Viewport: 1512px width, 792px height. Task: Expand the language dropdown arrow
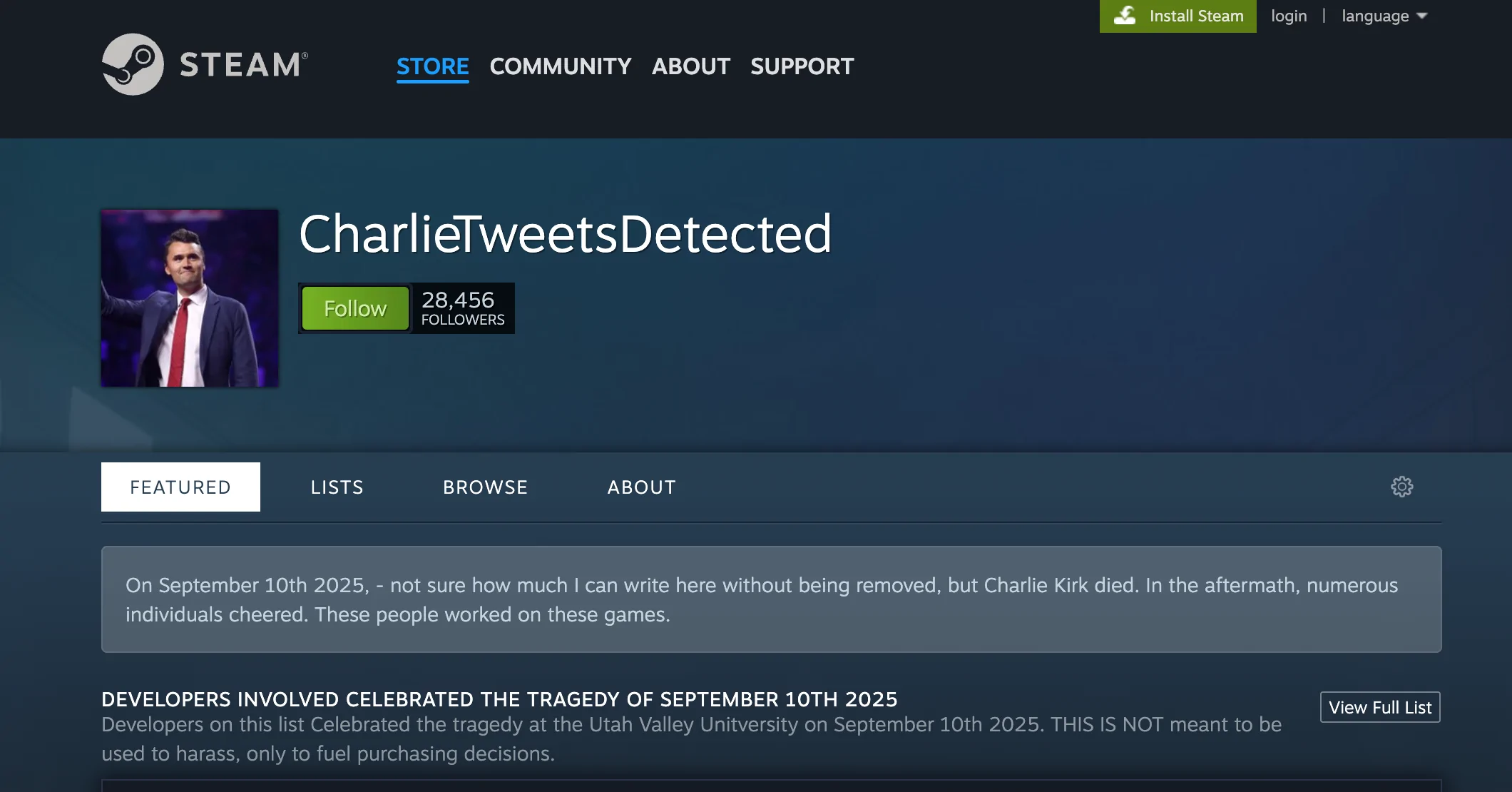[x=1421, y=16]
